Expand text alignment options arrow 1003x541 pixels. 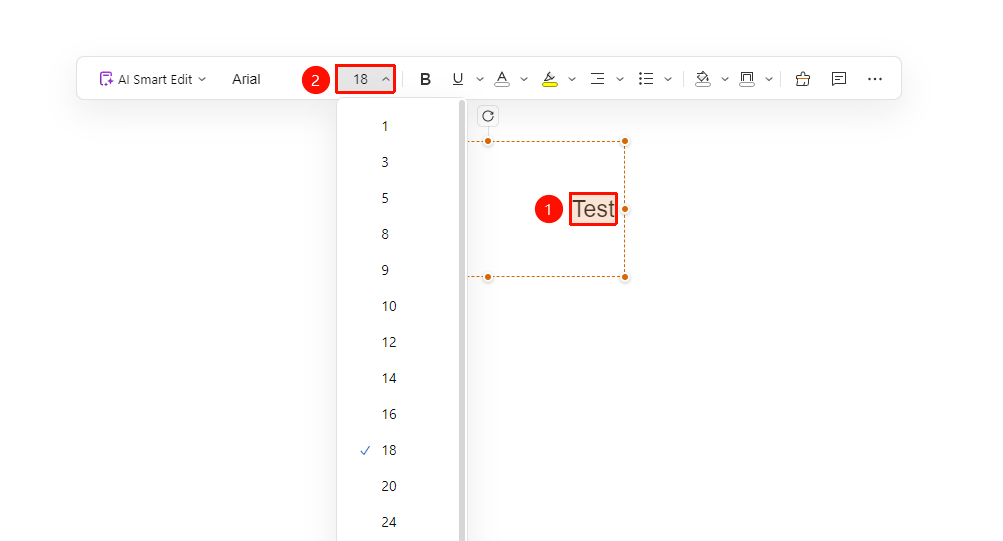pos(620,79)
